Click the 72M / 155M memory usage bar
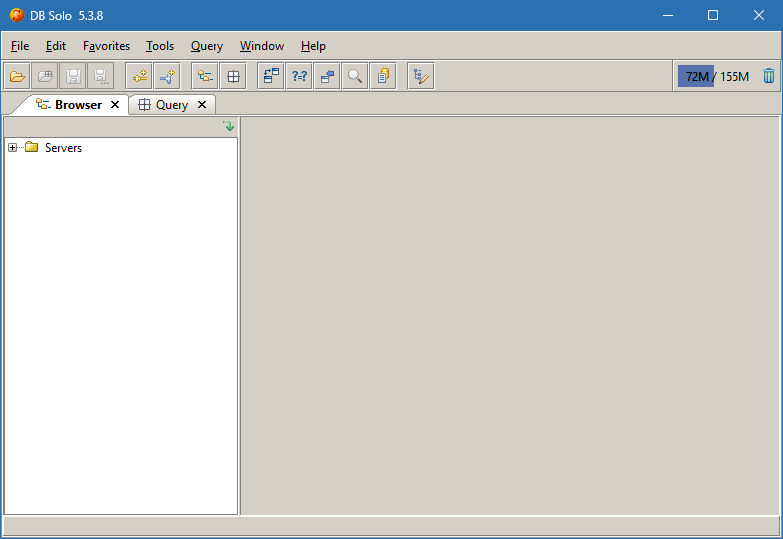The width and height of the screenshot is (783, 539). coord(716,76)
